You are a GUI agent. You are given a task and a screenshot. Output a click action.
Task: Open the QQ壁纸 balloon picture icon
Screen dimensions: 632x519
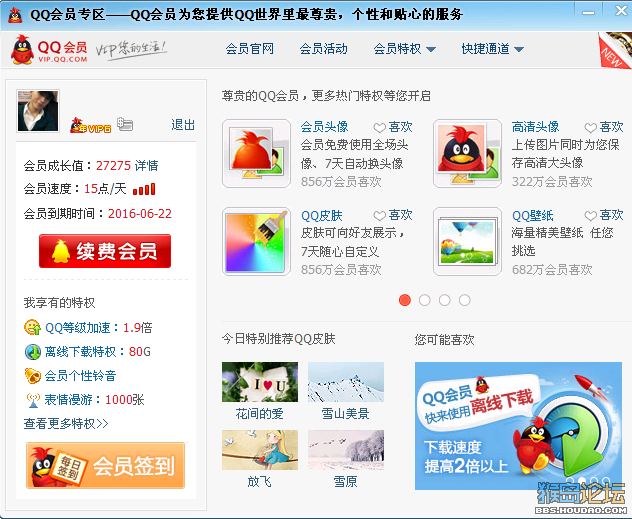(467, 242)
